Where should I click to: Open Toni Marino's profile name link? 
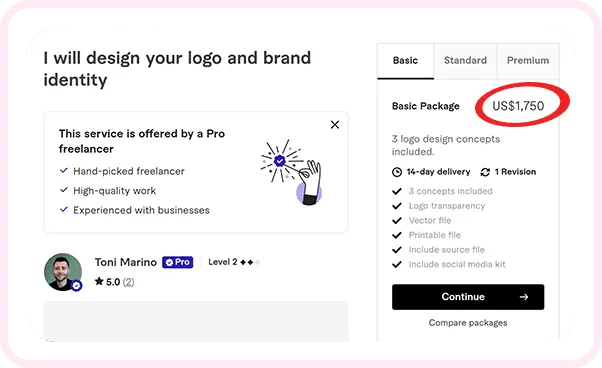(126, 262)
